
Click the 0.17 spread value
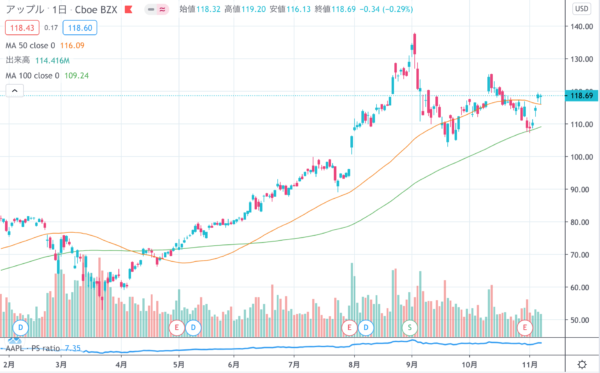coord(51,28)
